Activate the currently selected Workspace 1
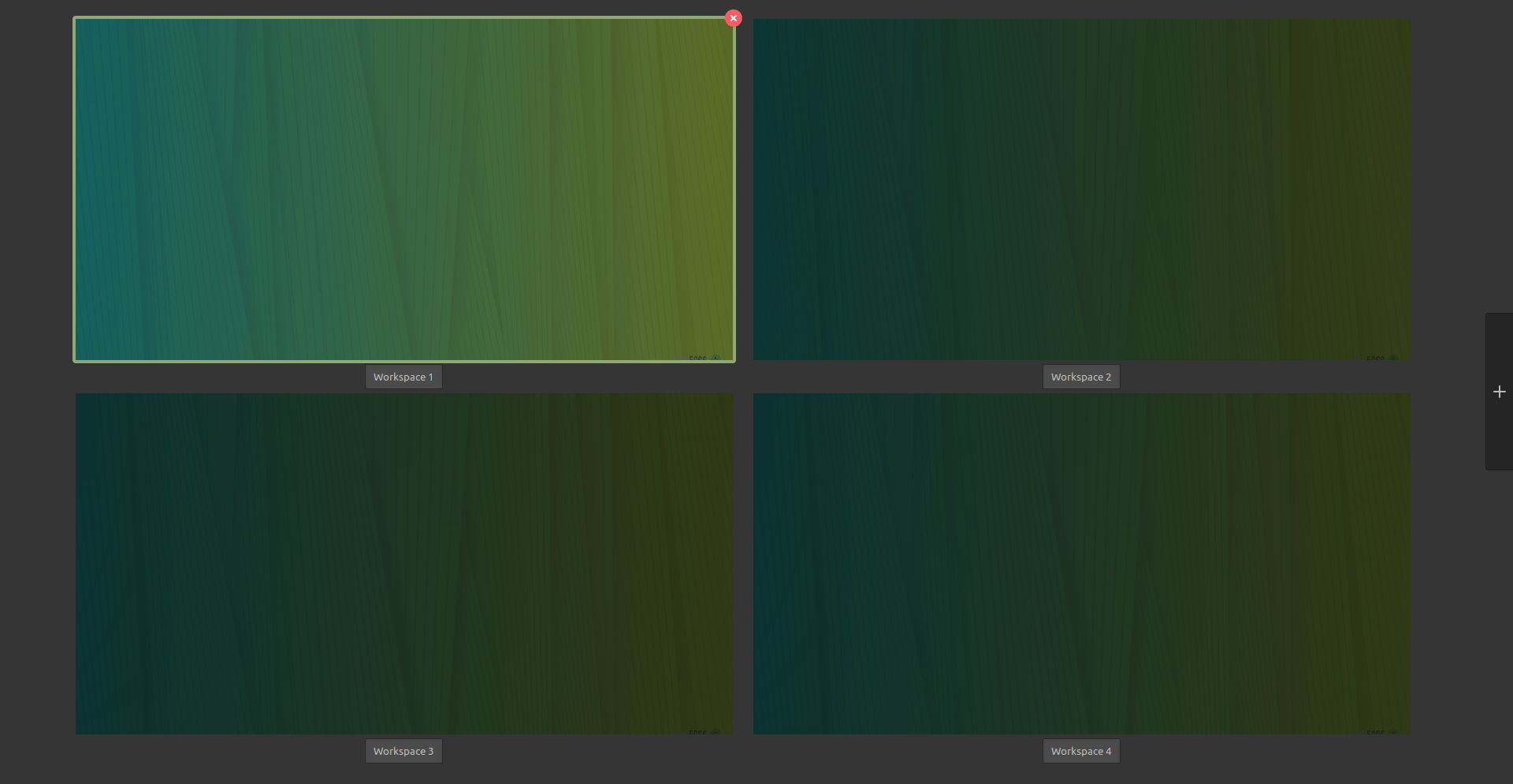 click(403, 189)
